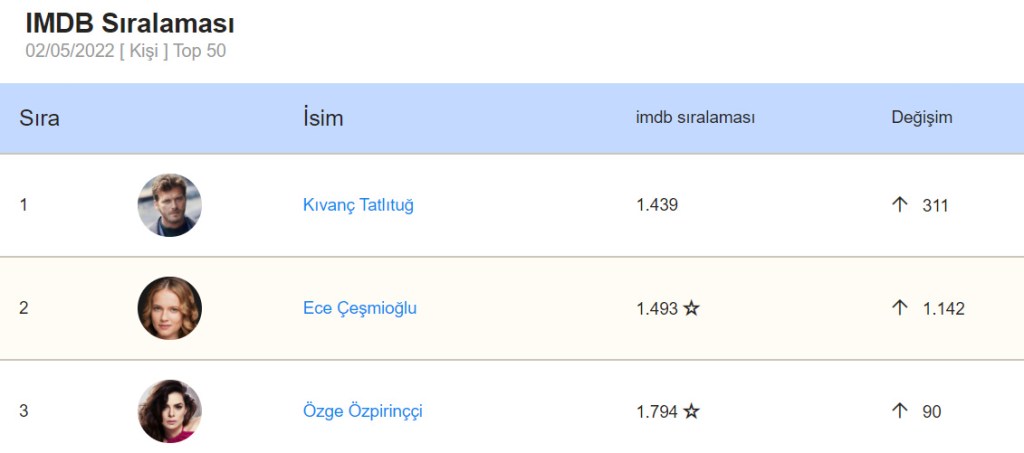Image resolution: width=1024 pixels, height=453 pixels.
Task: Click the 1.439 imdb ranking value
Action: [x=657, y=205]
